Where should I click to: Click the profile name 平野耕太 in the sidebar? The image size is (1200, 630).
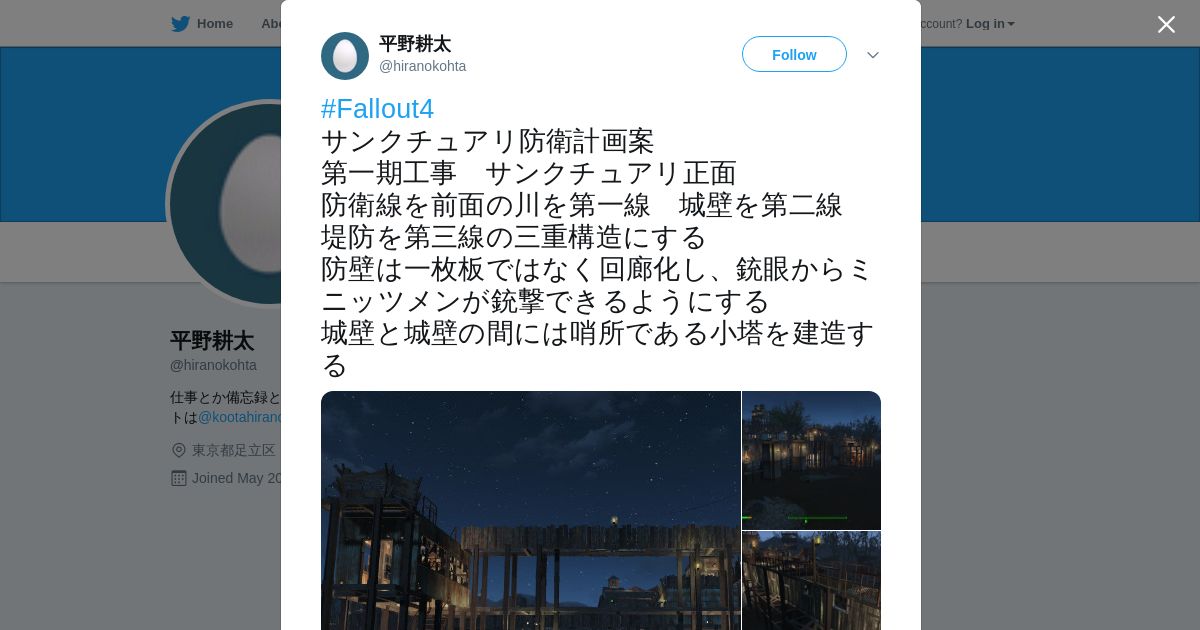click(x=212, y=341)
